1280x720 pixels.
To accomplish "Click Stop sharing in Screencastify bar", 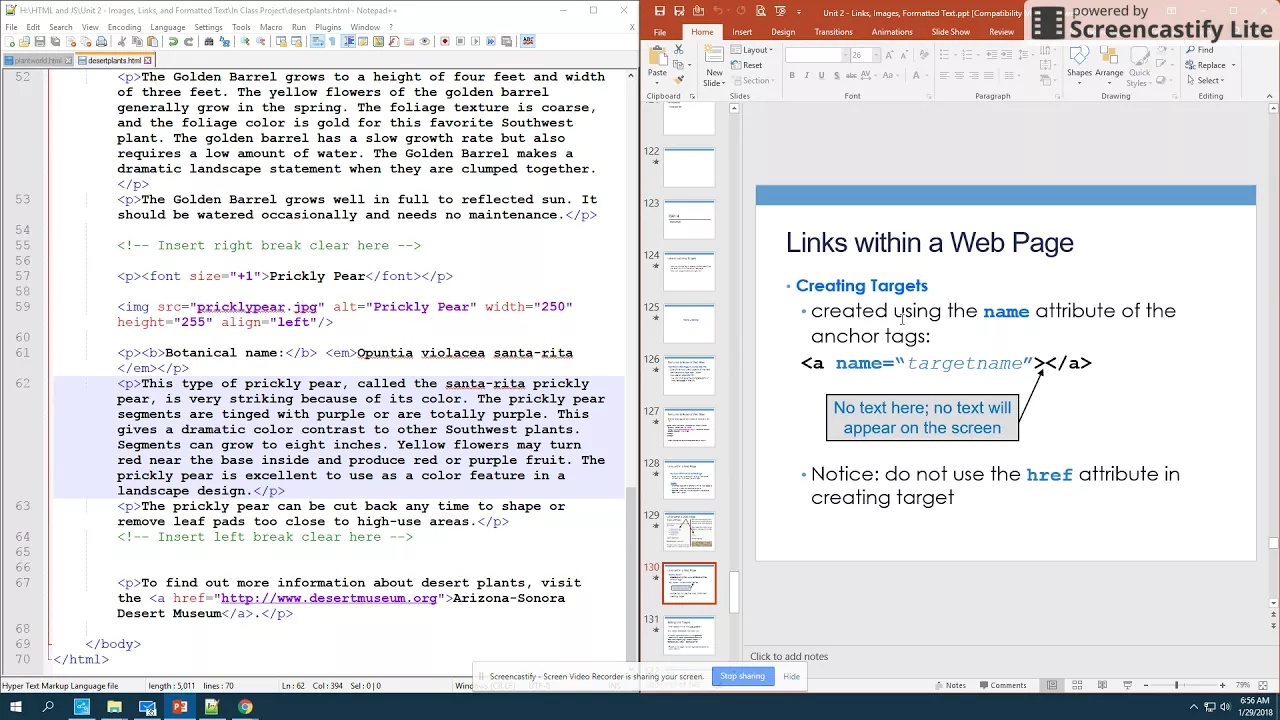I will [x=742, y=676].
